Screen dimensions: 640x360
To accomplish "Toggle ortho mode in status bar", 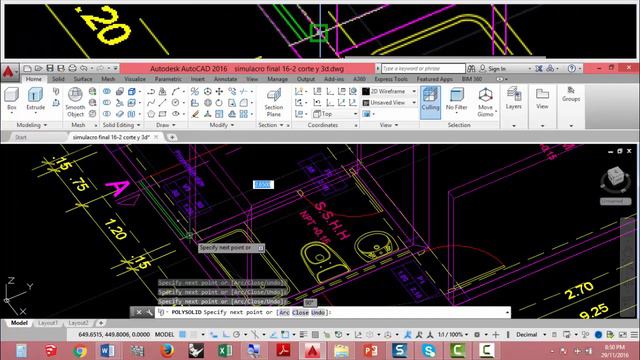I will coord(226,334).
